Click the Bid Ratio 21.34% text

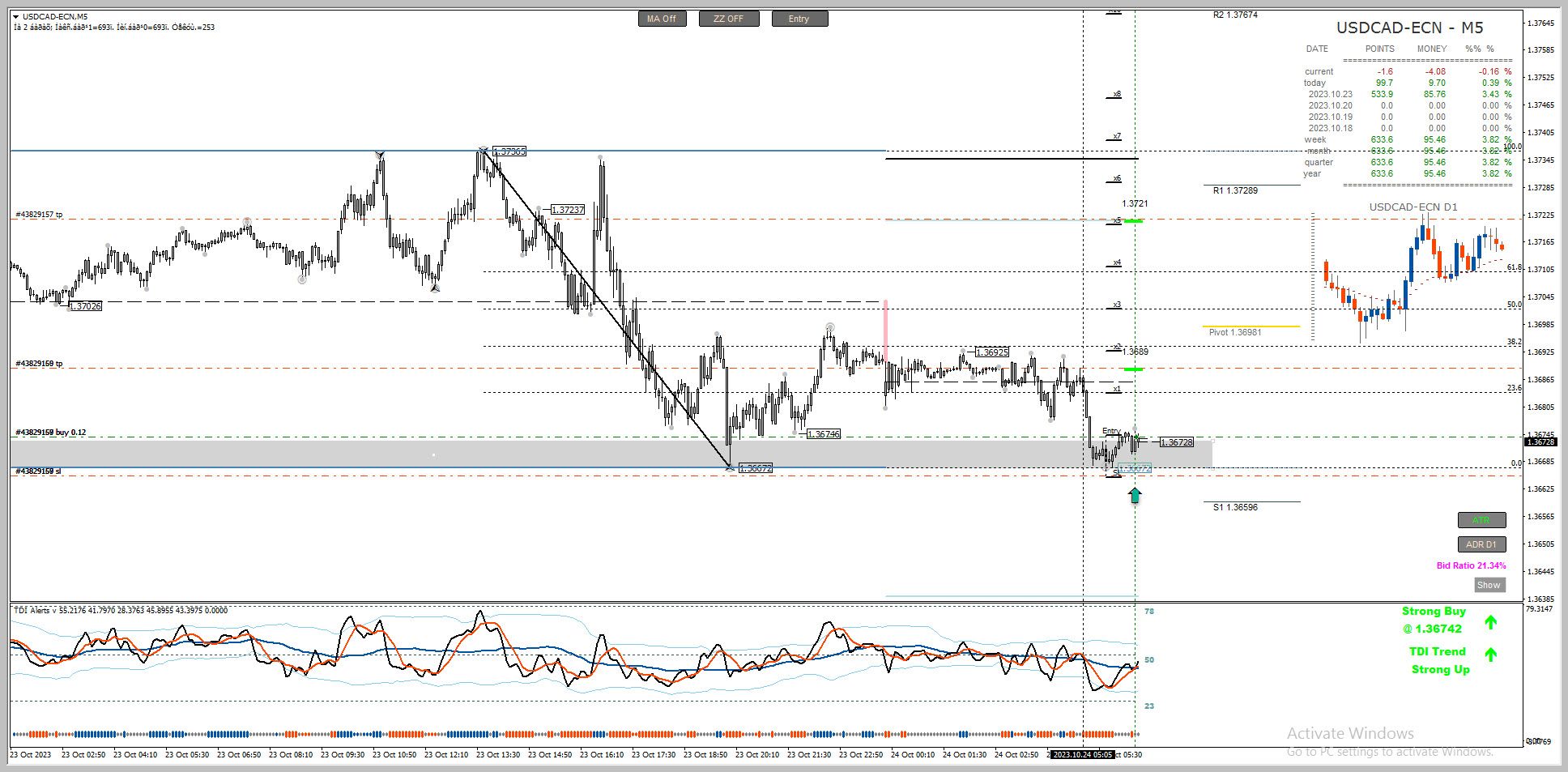click(1472, 565)
